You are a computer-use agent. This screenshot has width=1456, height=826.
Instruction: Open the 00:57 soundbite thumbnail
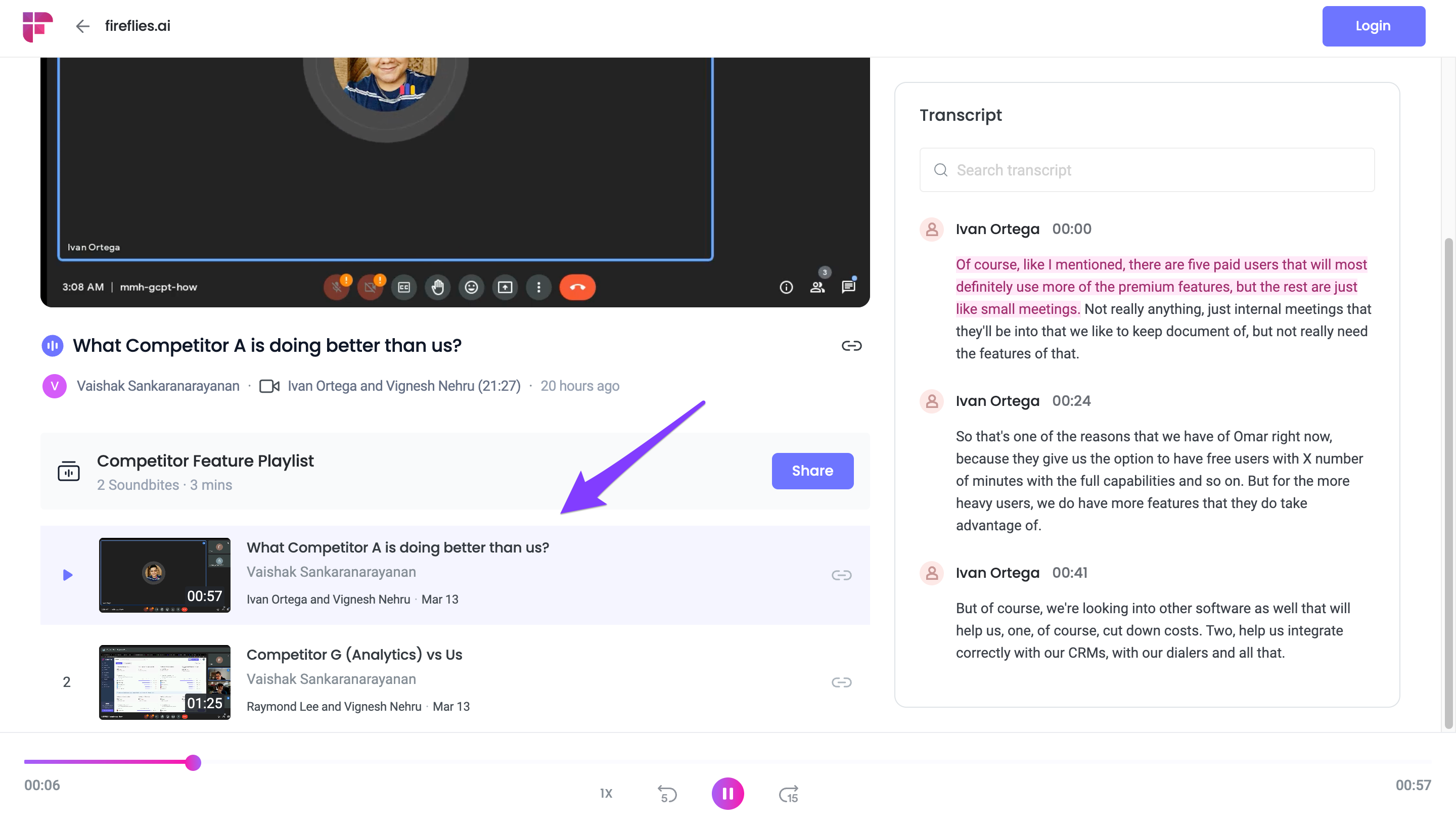point(164,575)
